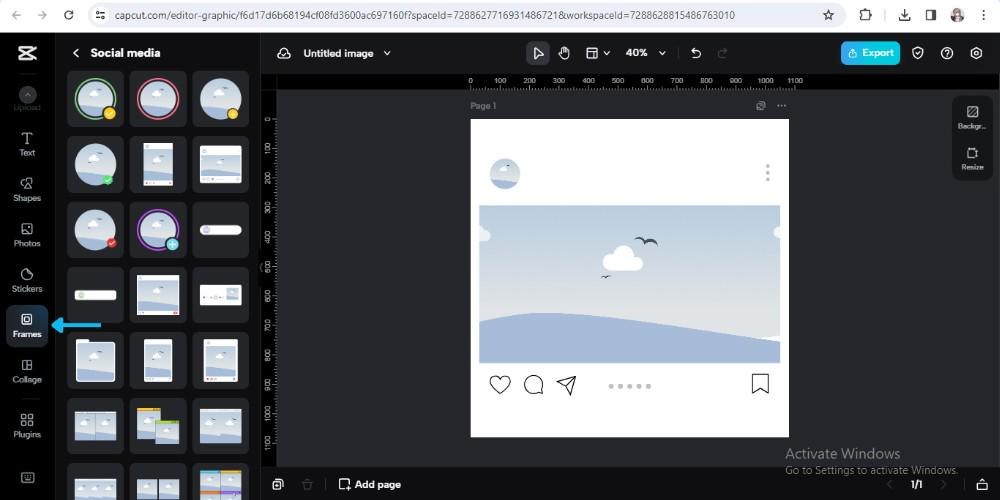Viewport: 1000px width, 500px height.
Task: Go back from Social media category
Action: (76, 53)
